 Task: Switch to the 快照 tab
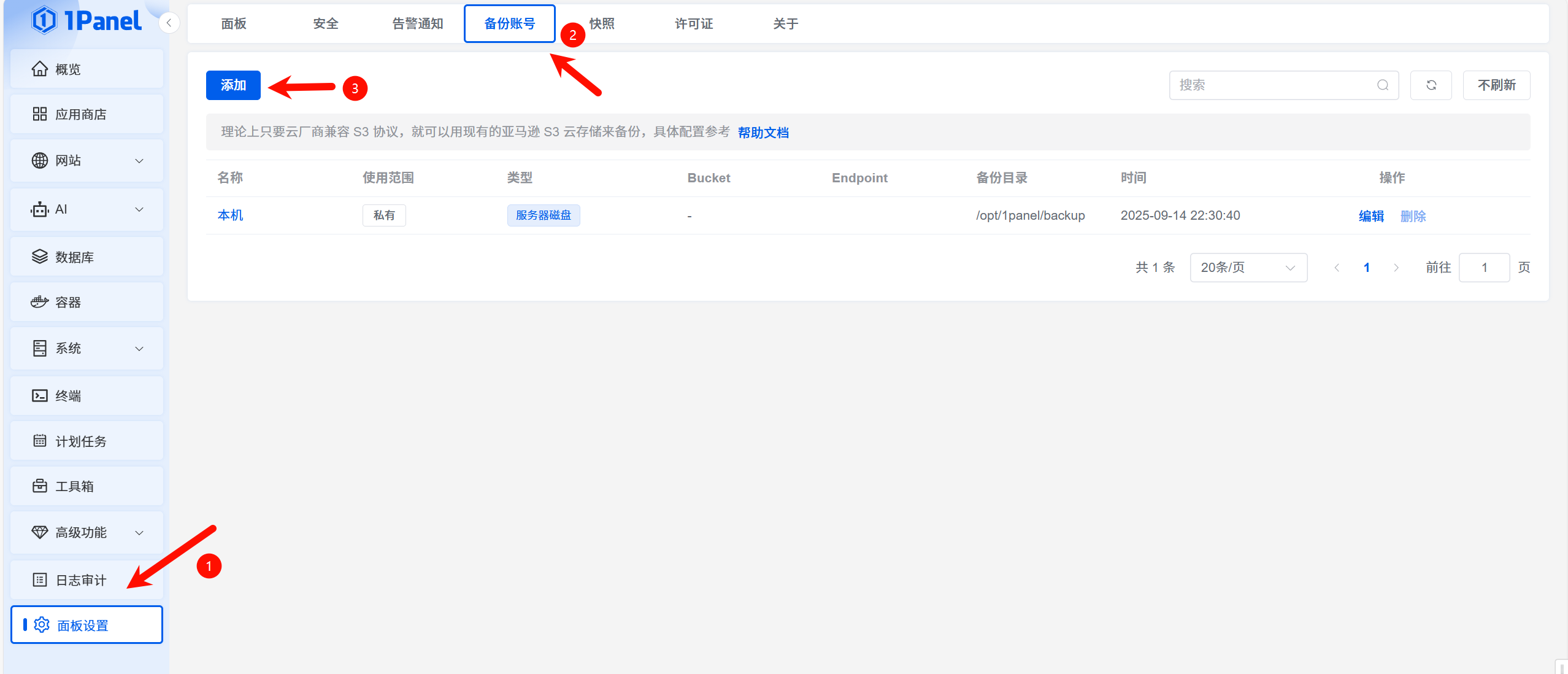point(602,24)
